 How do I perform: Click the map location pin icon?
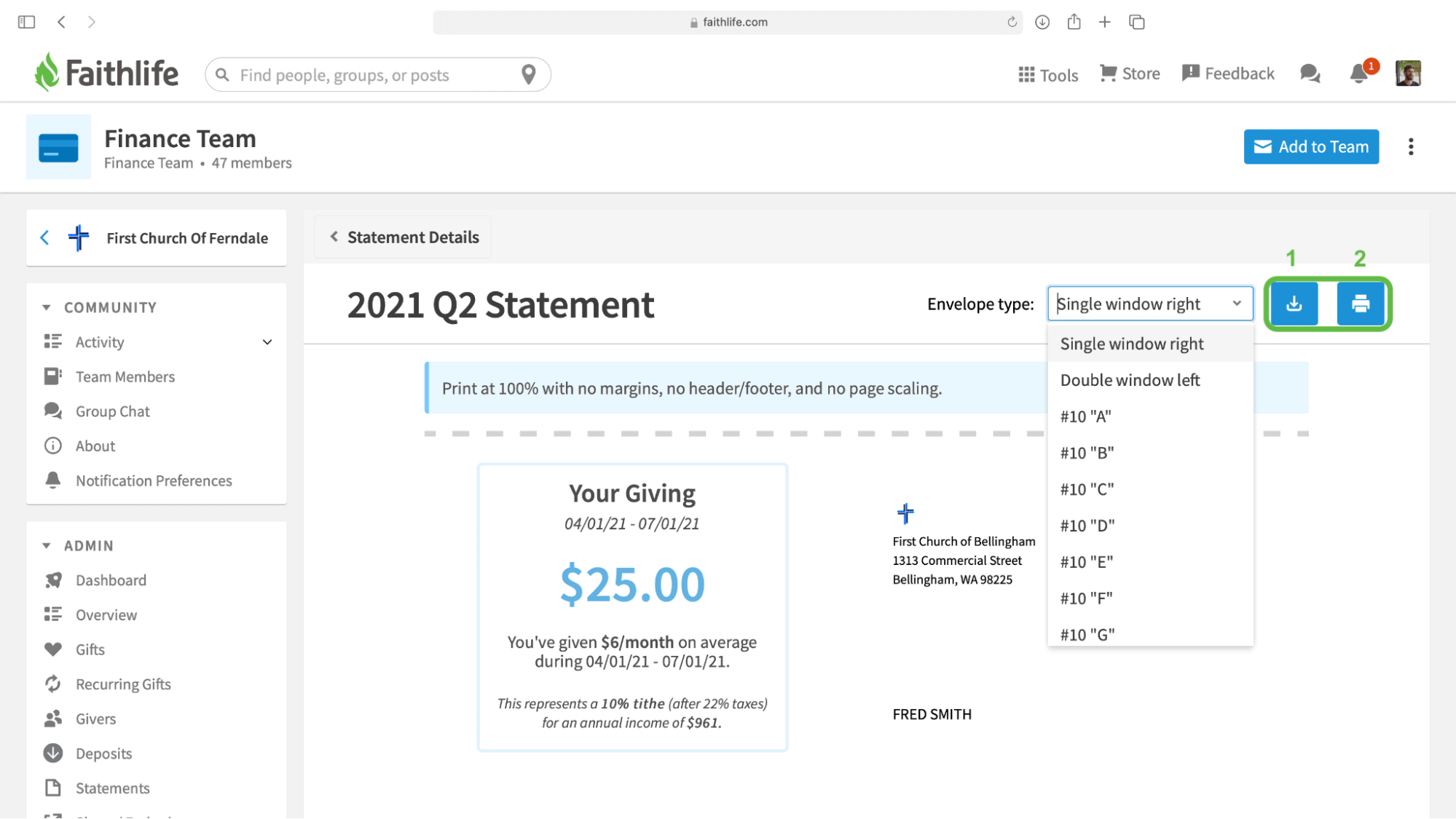click(529, 74)
